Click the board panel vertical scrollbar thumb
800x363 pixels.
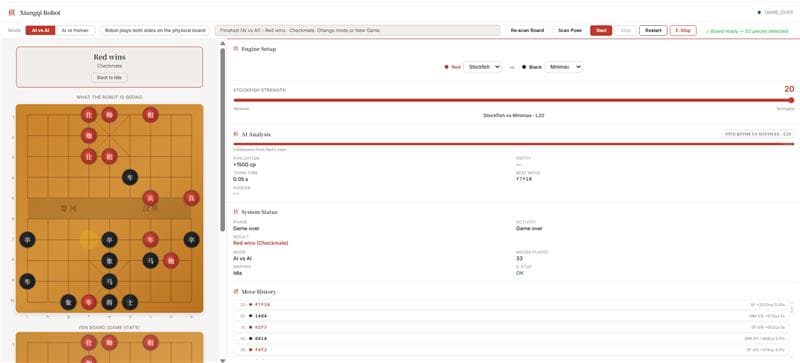click(222, 140)
